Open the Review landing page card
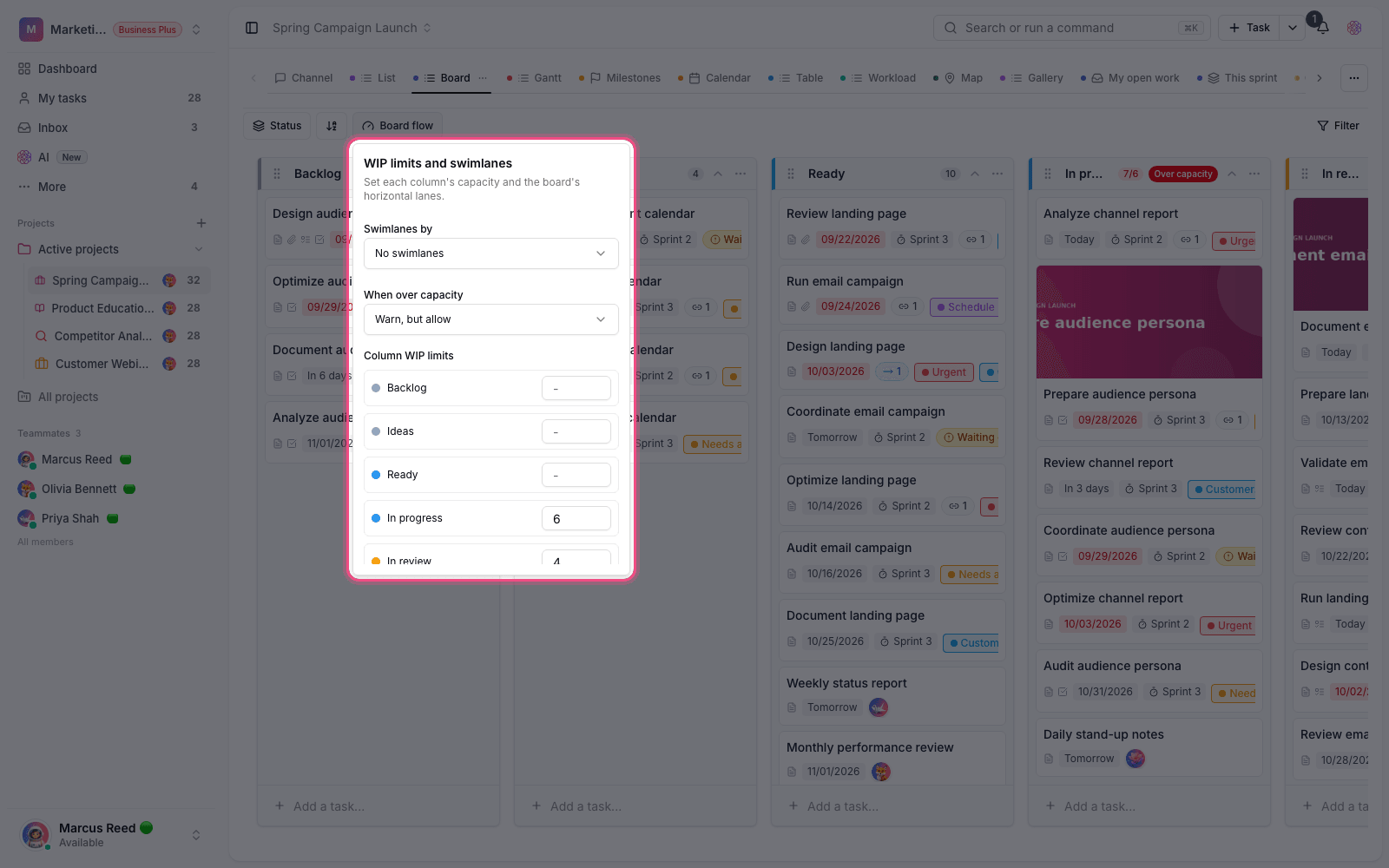Screen dimensions: 1389x868 [892, 228]
